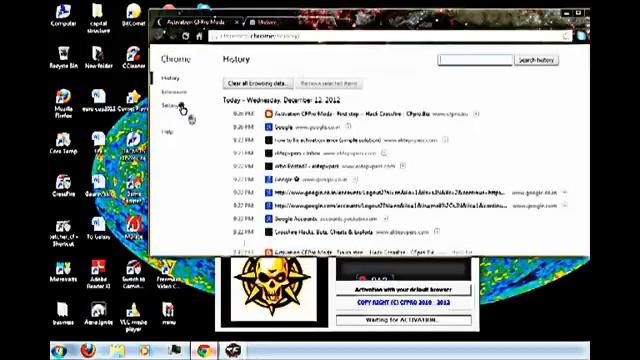Open the Recycle Bin icon
The width and height of the screenshot is (640, 360).
(63, 58)
